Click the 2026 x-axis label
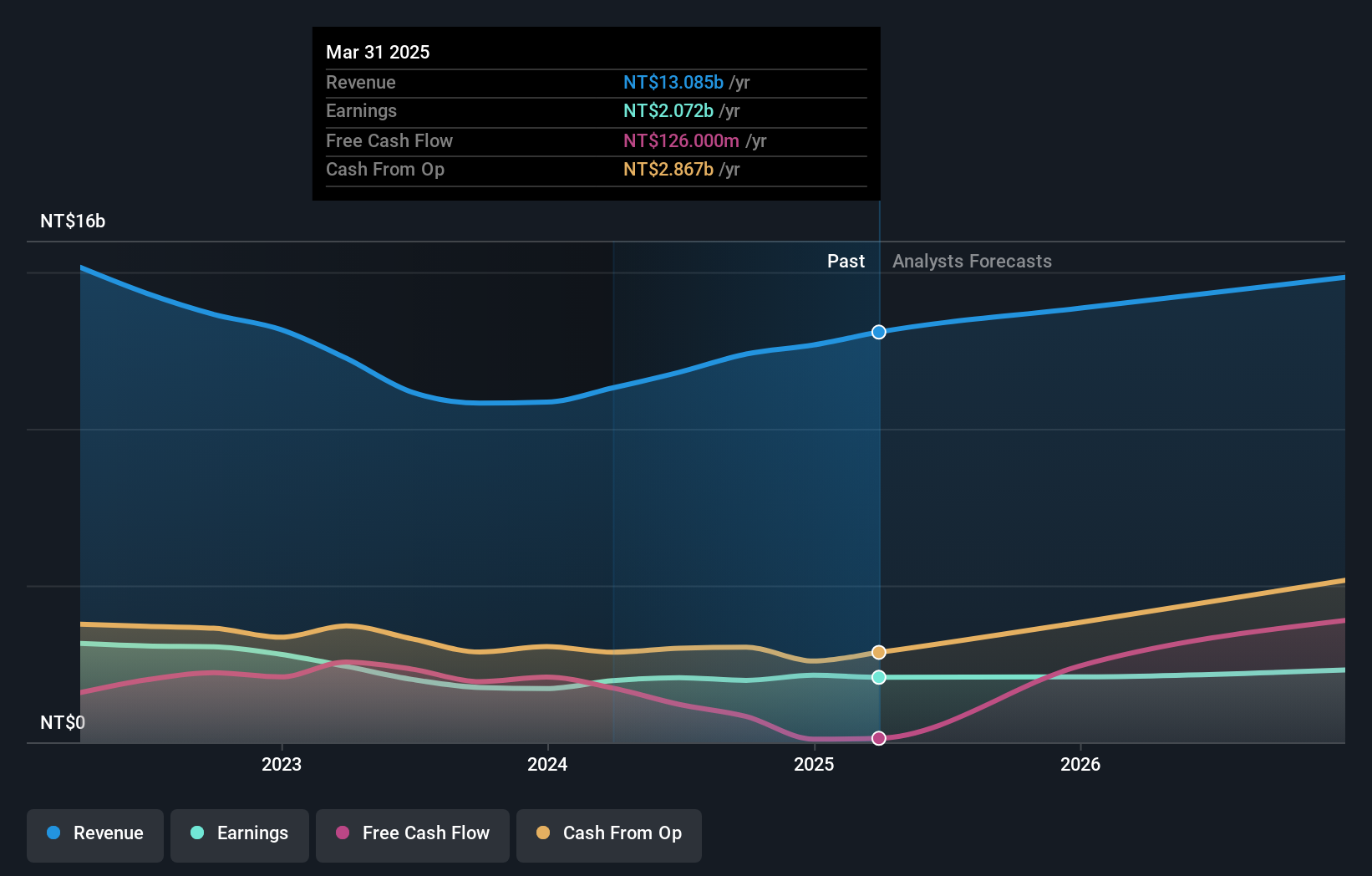Screen dimensions: 1372x876 click(x=1080, y=764)
